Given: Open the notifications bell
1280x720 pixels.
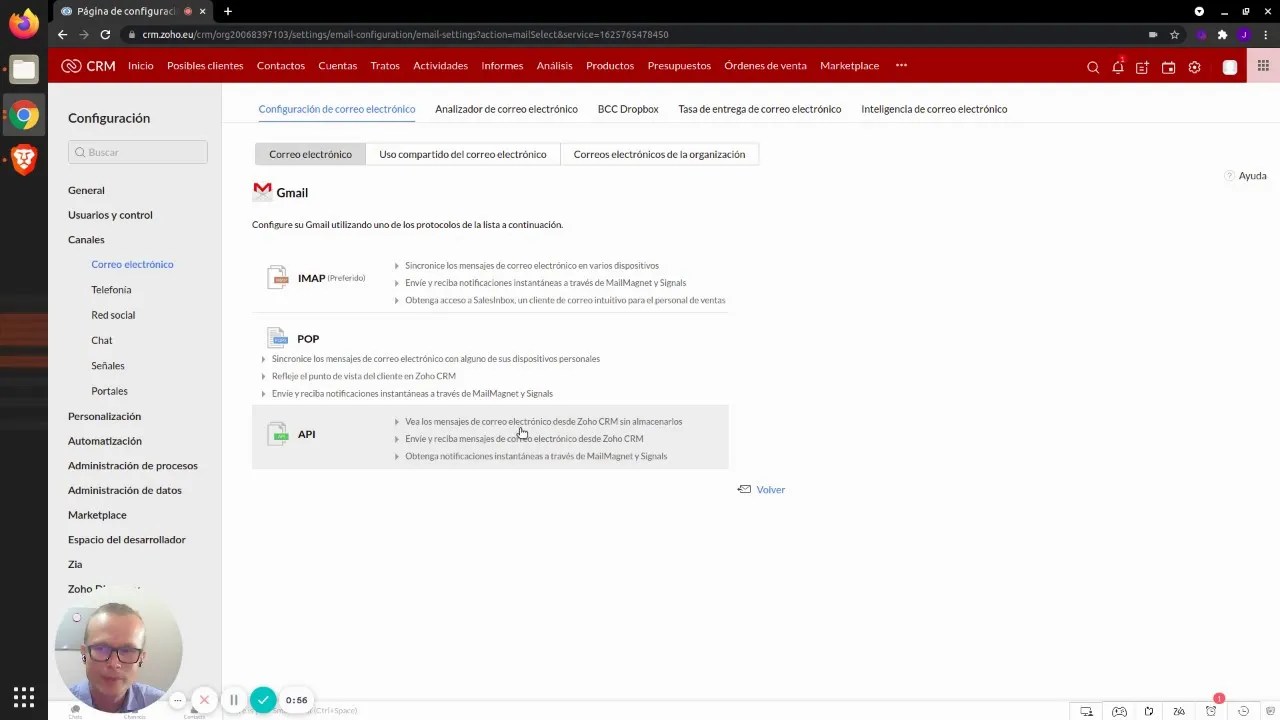Looking at the screenshot, I should click(x=1118, y=67).
